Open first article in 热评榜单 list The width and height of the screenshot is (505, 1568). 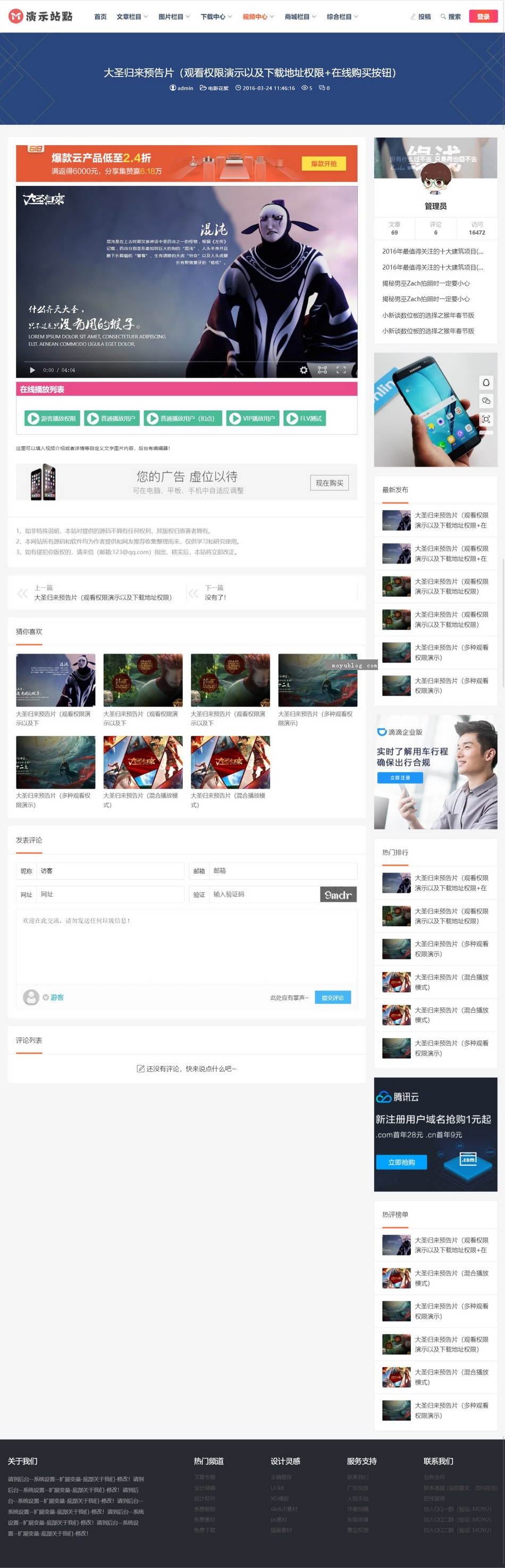click(x=435, y=1245)
